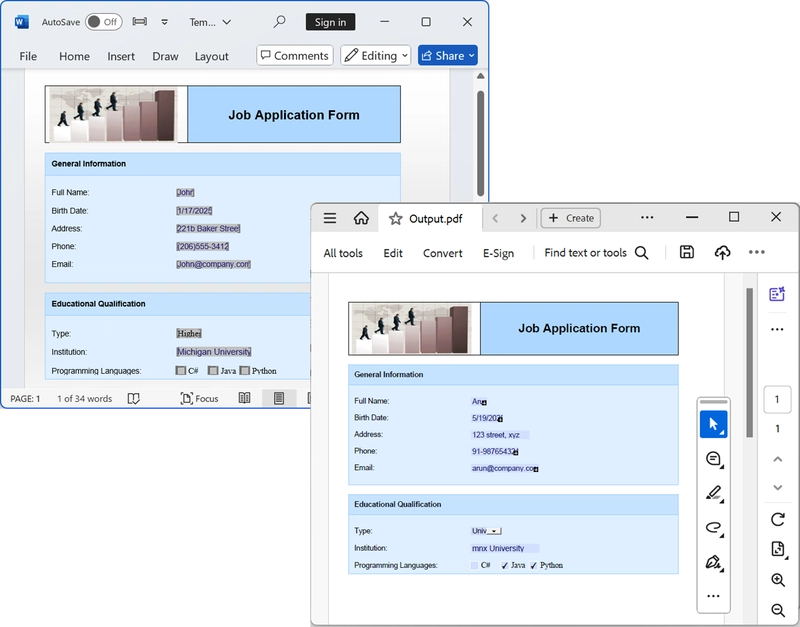
Task: Click the star icon on Output.pdf tab
Action: tap(395, 219)
